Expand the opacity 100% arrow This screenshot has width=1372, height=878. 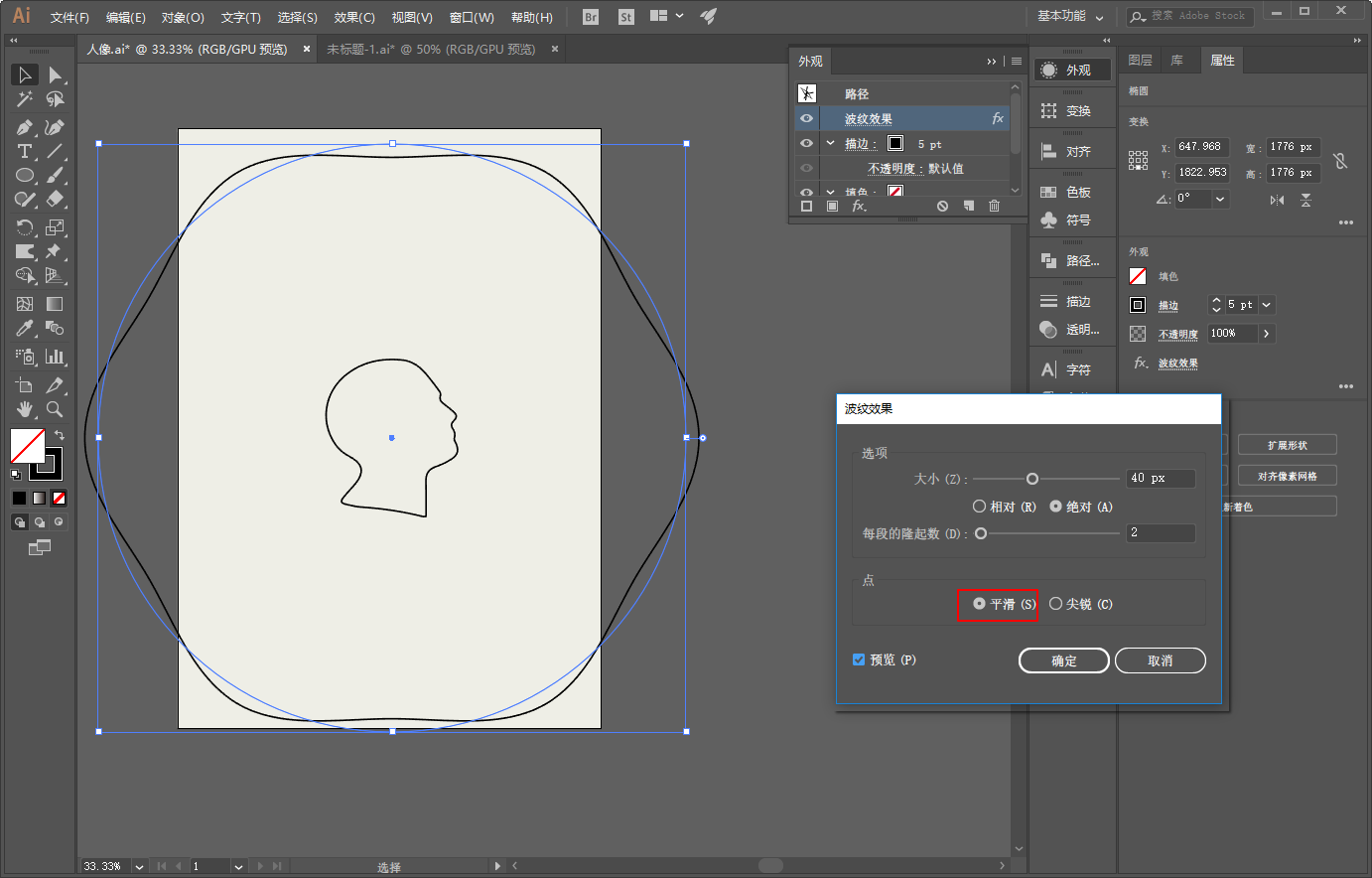(x=1266, y=334)
